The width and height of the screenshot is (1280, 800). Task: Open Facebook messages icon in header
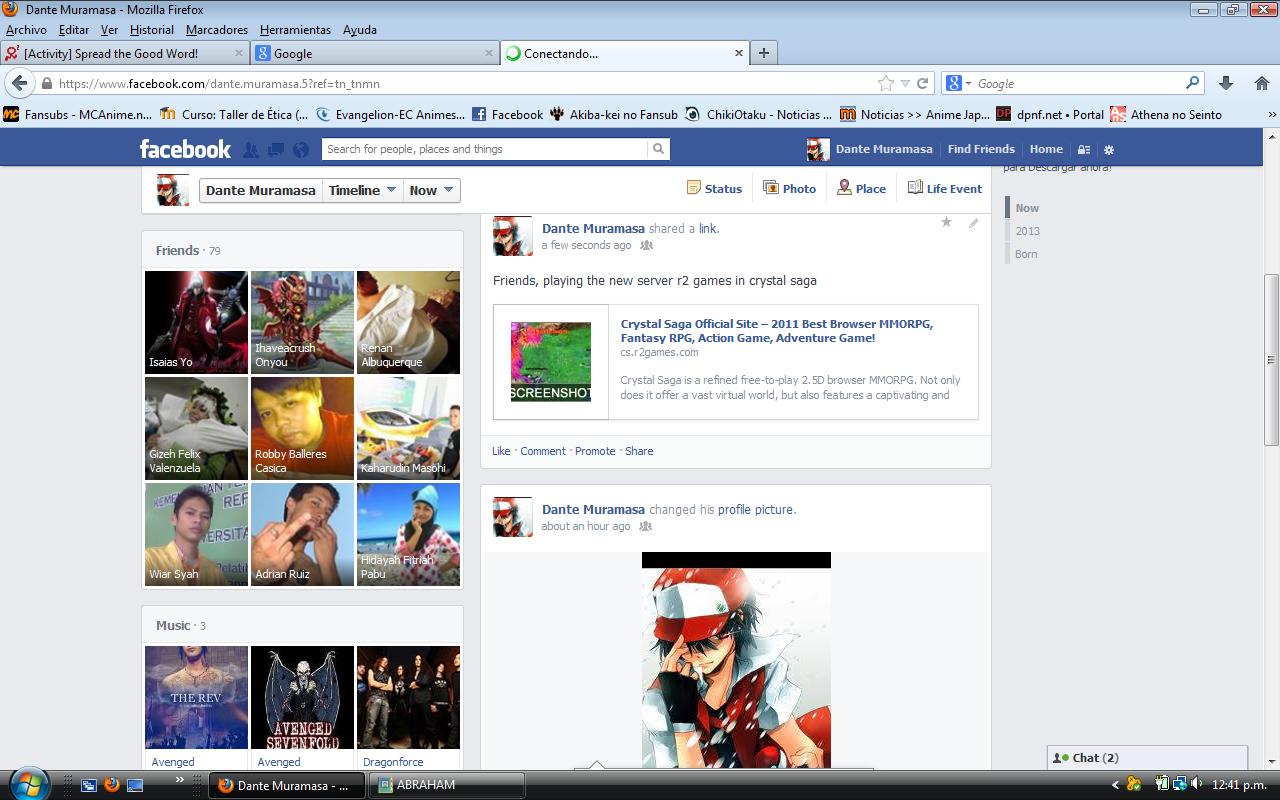pyautogui.click(x=276, y=150)
